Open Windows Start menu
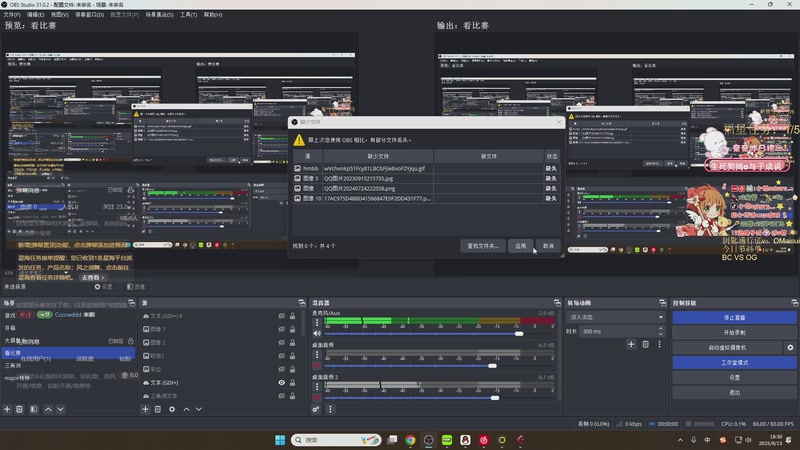The height and width of the screenshot is (450, 800). click(280, 440)
